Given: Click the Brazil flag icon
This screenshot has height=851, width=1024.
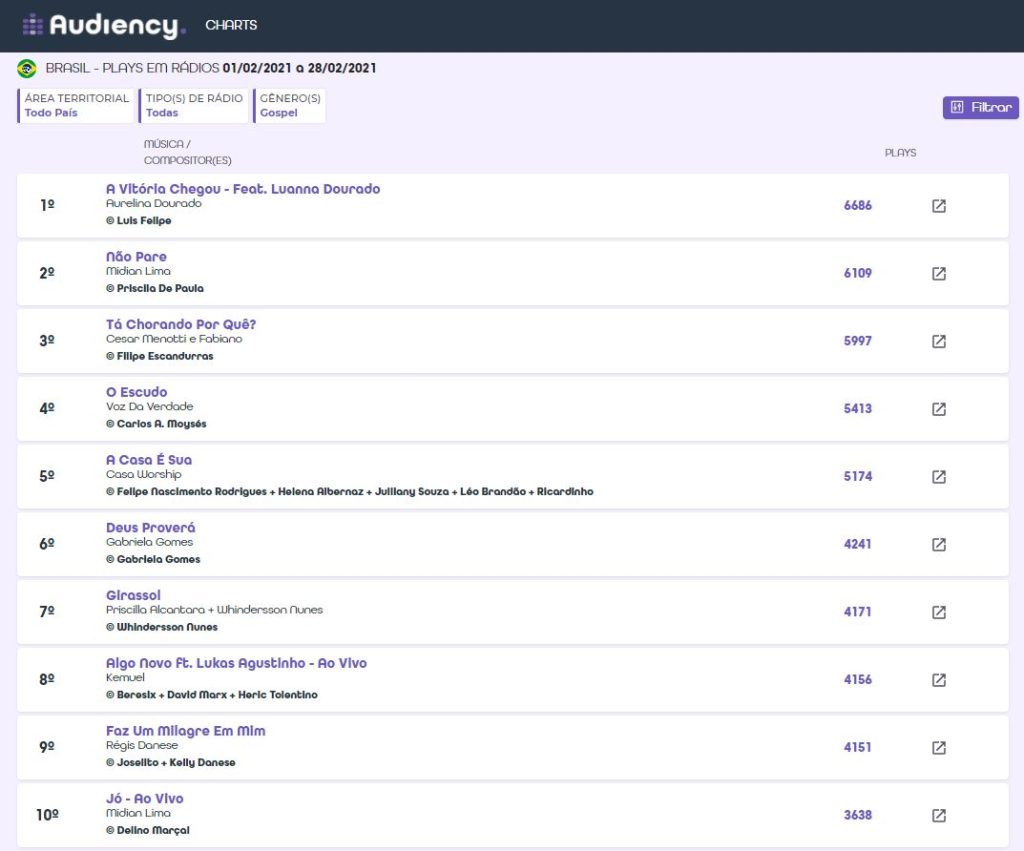Looking at the screenshot, I should [27, 69].
